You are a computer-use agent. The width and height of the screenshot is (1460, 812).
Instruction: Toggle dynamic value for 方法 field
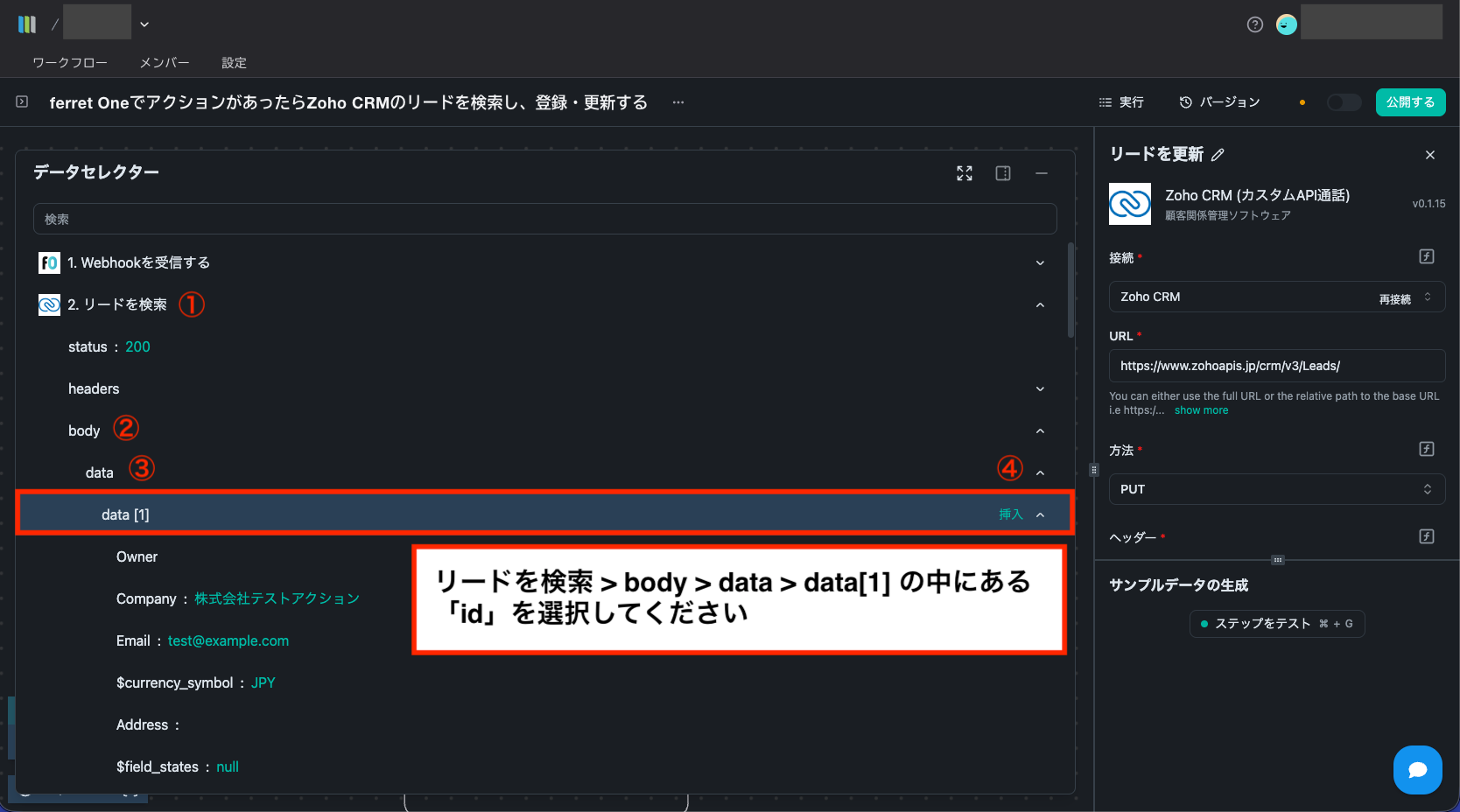point(1427,449)
